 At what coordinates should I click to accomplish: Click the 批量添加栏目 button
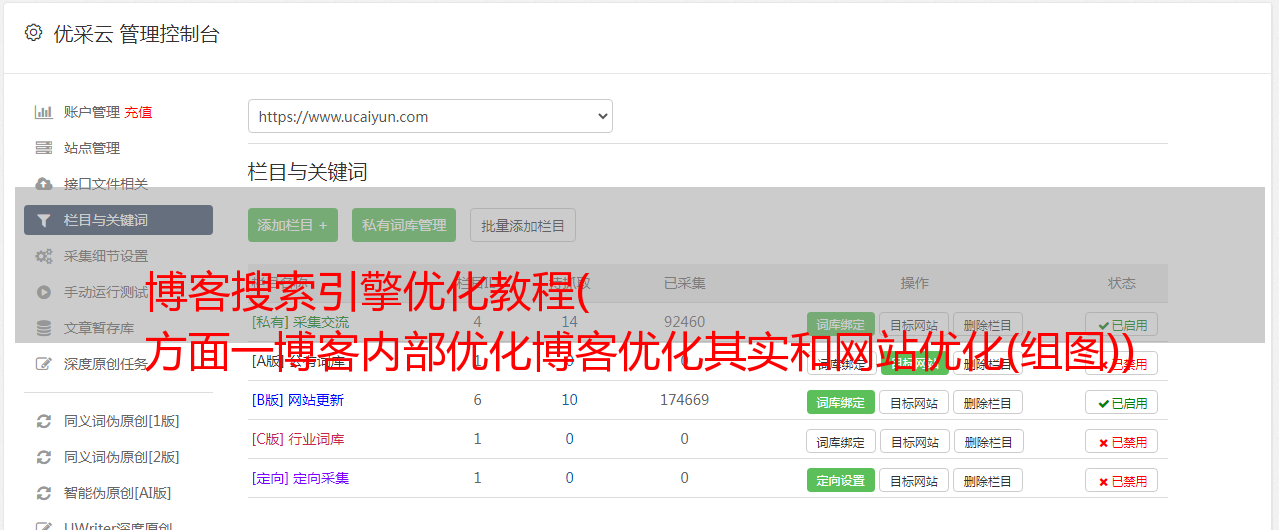tap(523, 225)
